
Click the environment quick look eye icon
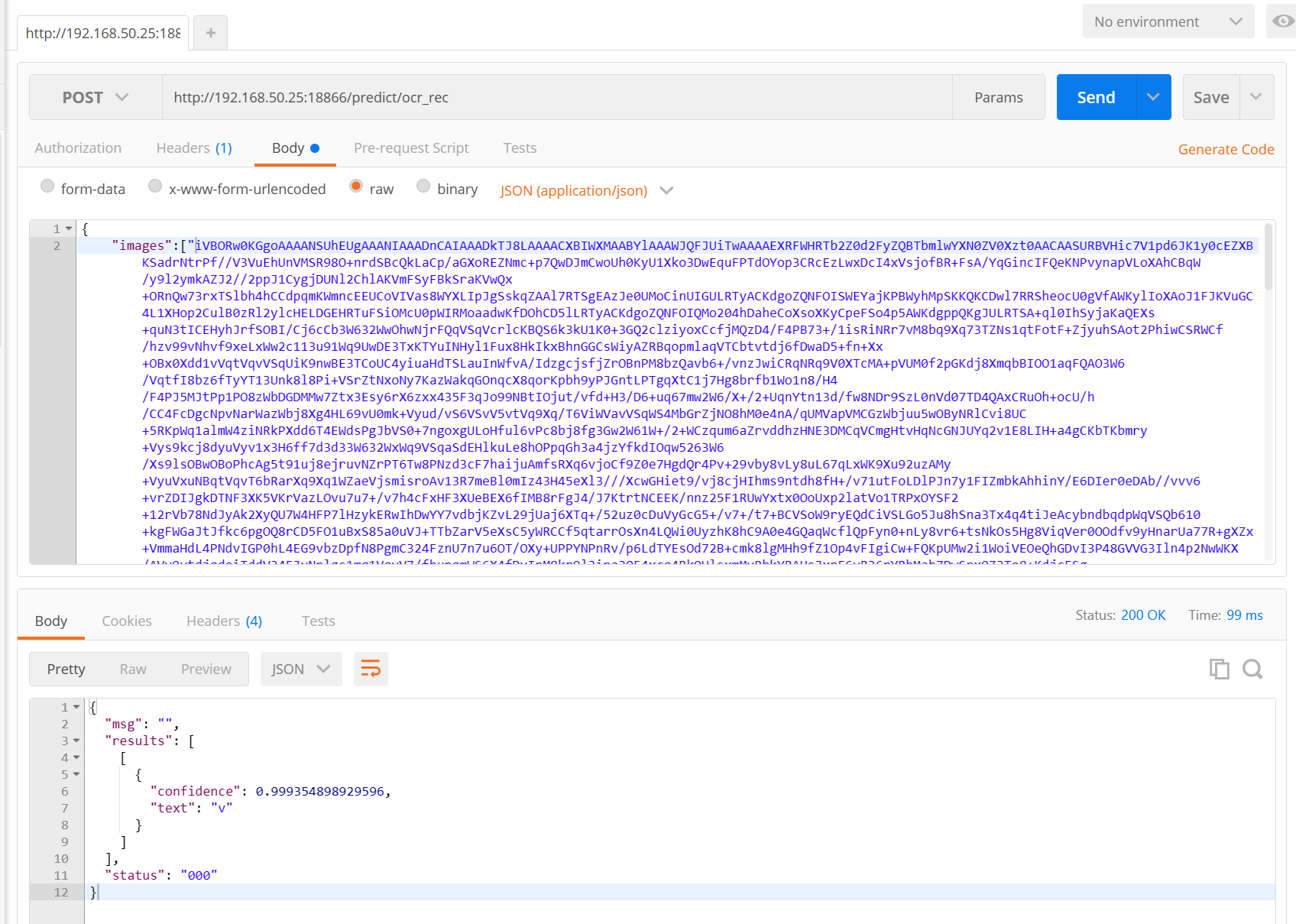tap(1282, 21)
